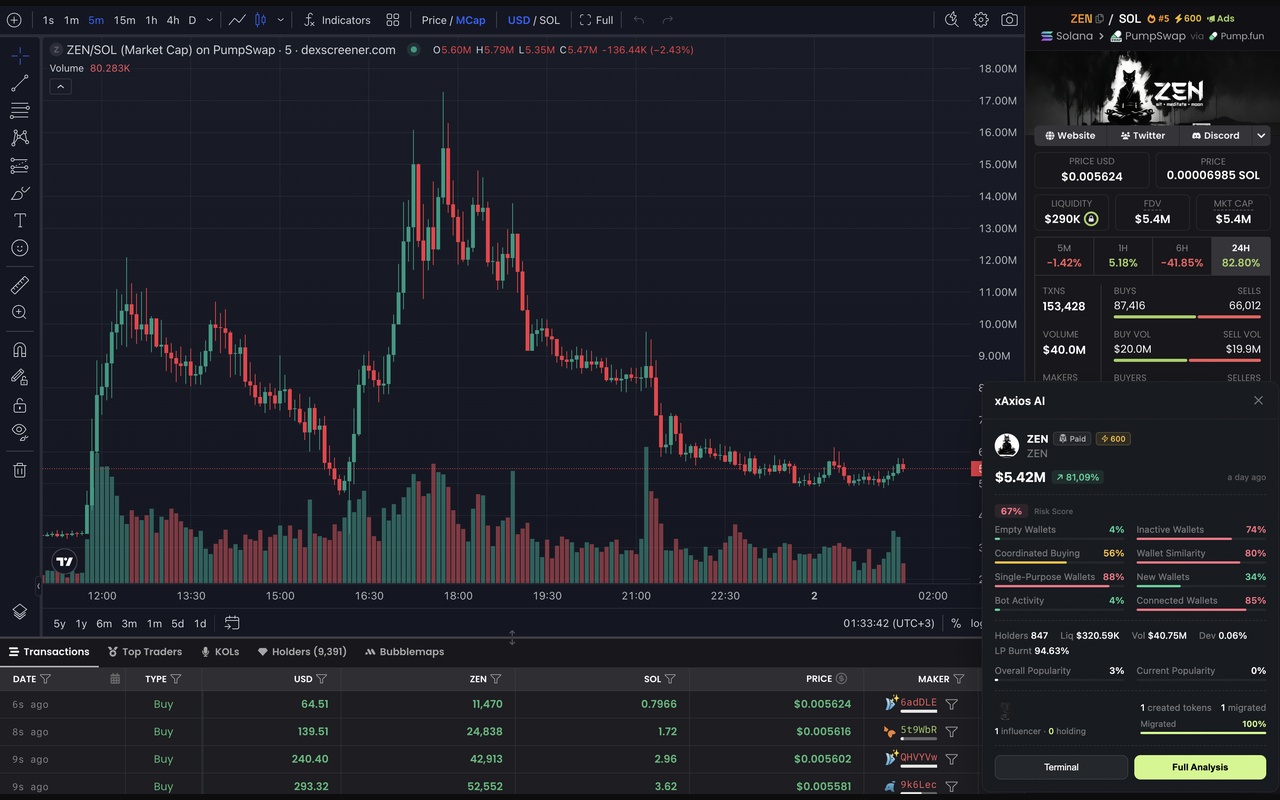The width and height of the screenshot is (1280, 800).
Task: Toggle stay in drawing mode
Action: click(x=19, y=377)
